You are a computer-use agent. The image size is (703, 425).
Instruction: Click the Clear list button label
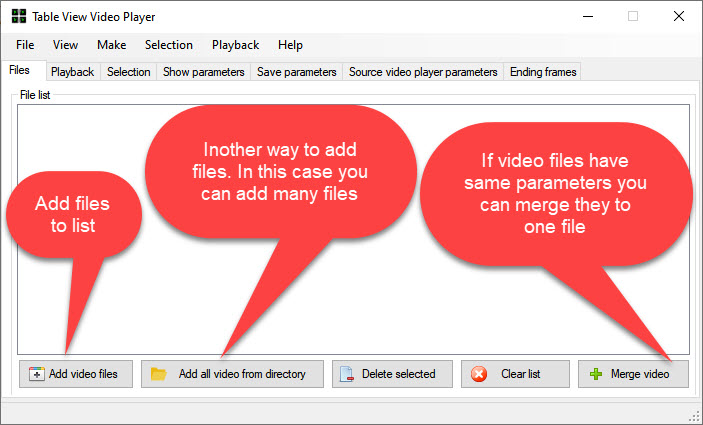tap(521, 374)
